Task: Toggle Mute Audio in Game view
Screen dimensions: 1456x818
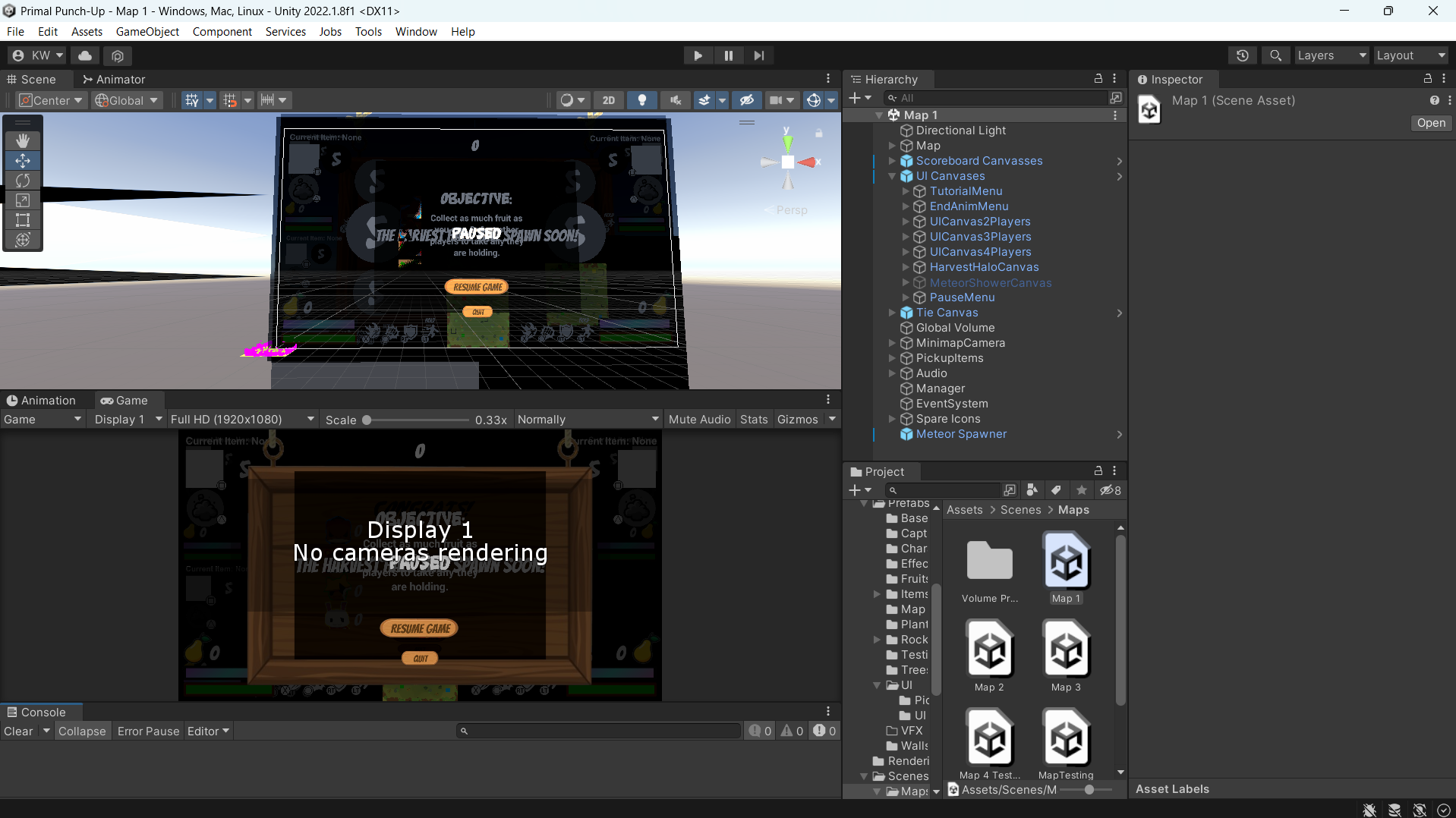Action: 699,420
